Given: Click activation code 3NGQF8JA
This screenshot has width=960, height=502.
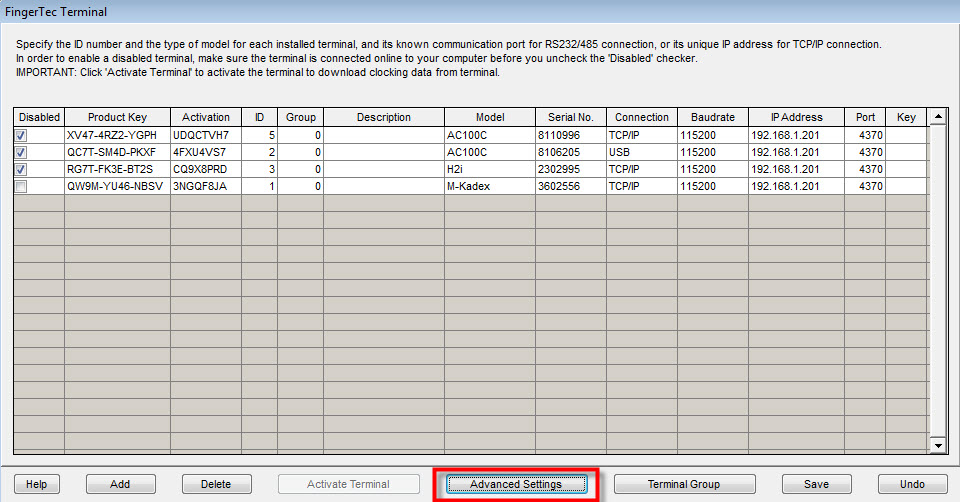Looking at the screenshot, I should [x=206, y=187].
